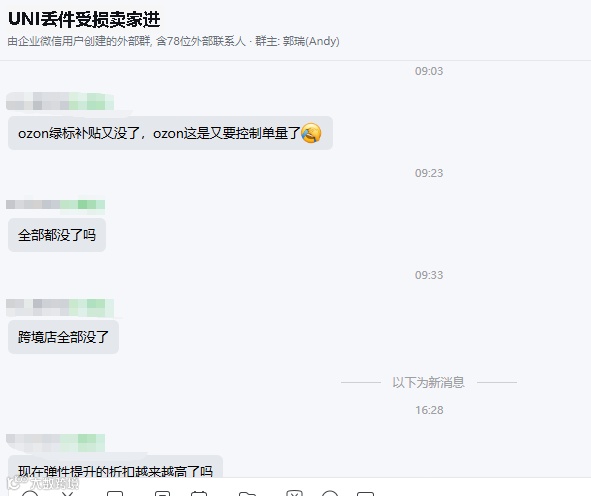Select the message bubble 全部都没了吗

coord(57,235)
